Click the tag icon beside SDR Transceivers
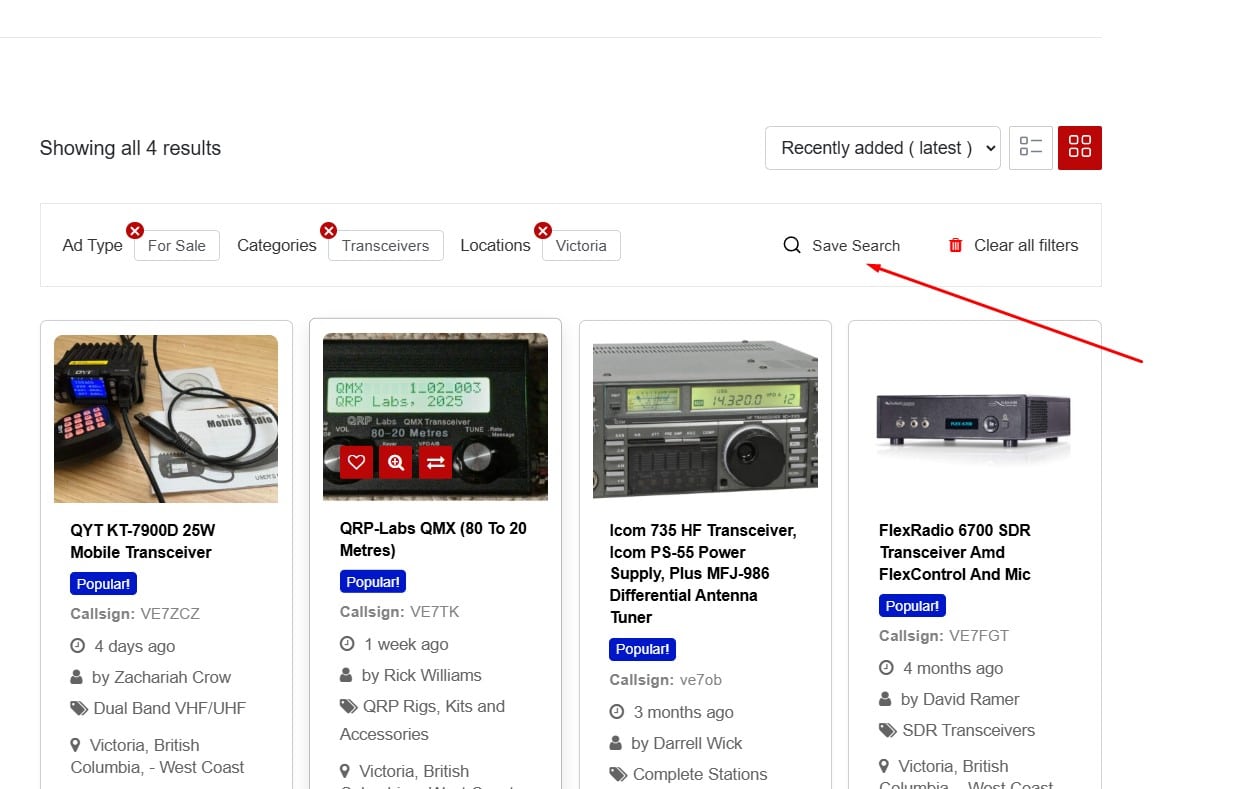The image size is (1246, 789). (888, 730)
